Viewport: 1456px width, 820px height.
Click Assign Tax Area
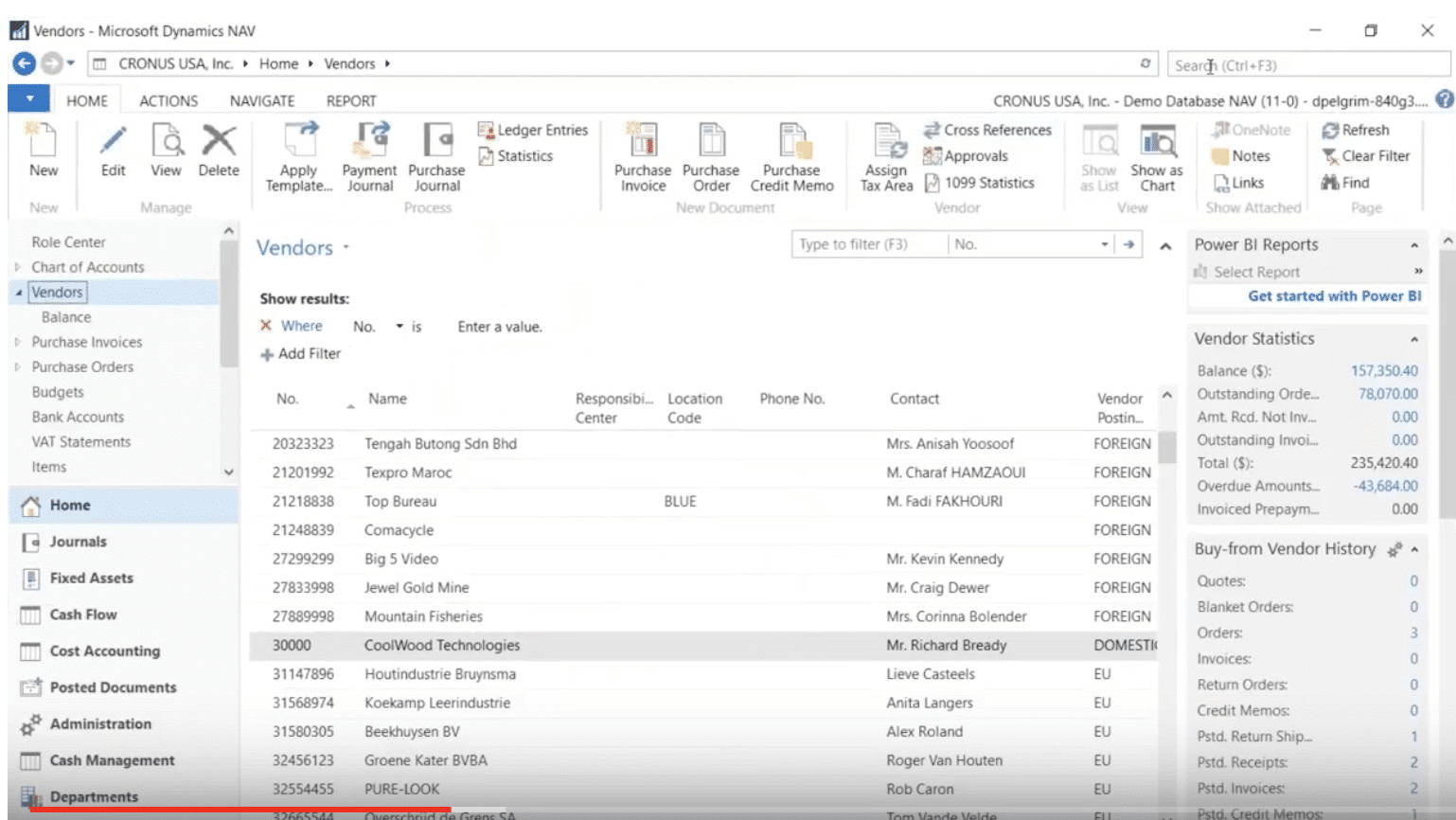[x=886, y=157]
